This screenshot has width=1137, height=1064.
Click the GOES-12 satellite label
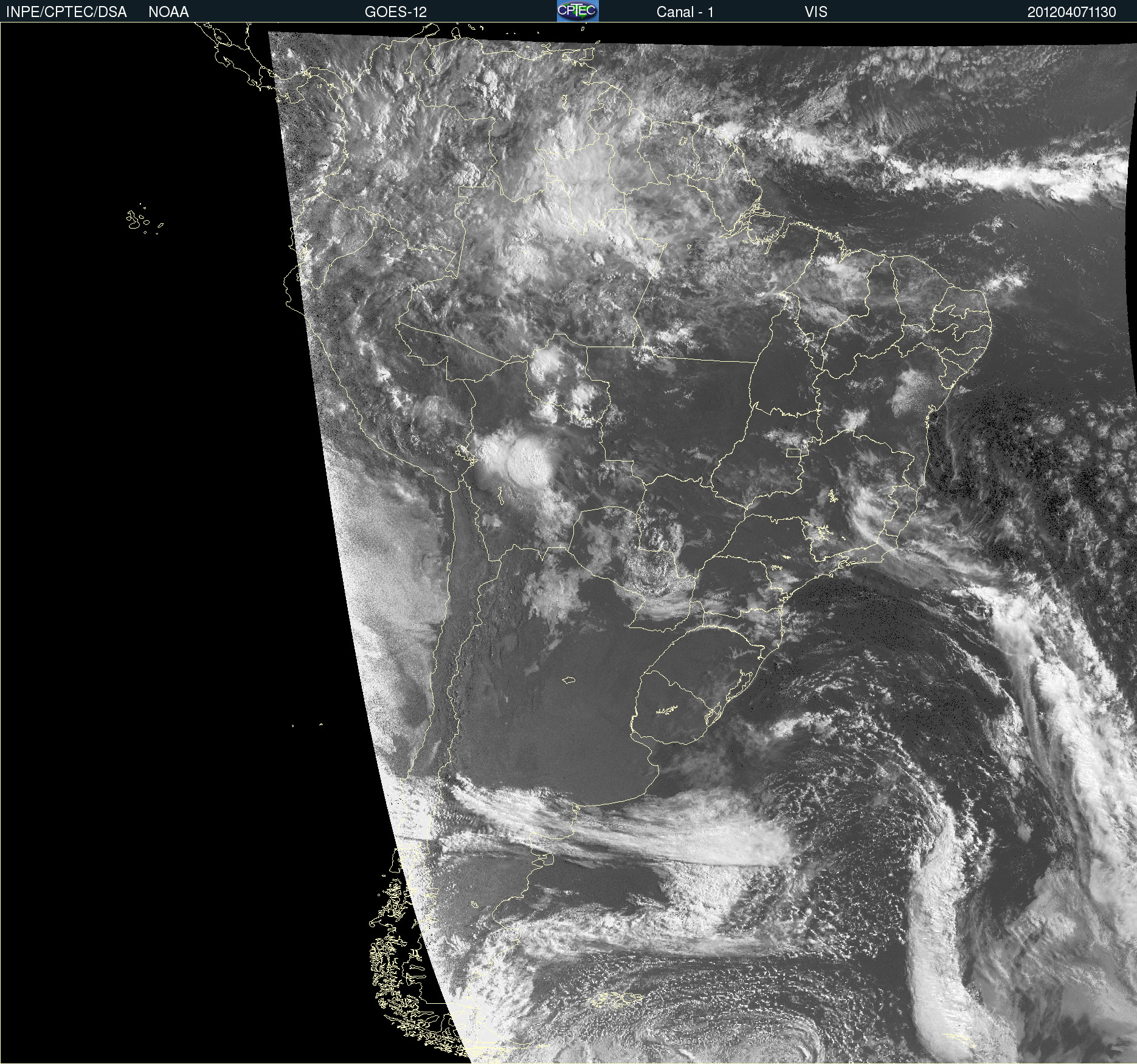pyautogui.click(x=396, y=12)
